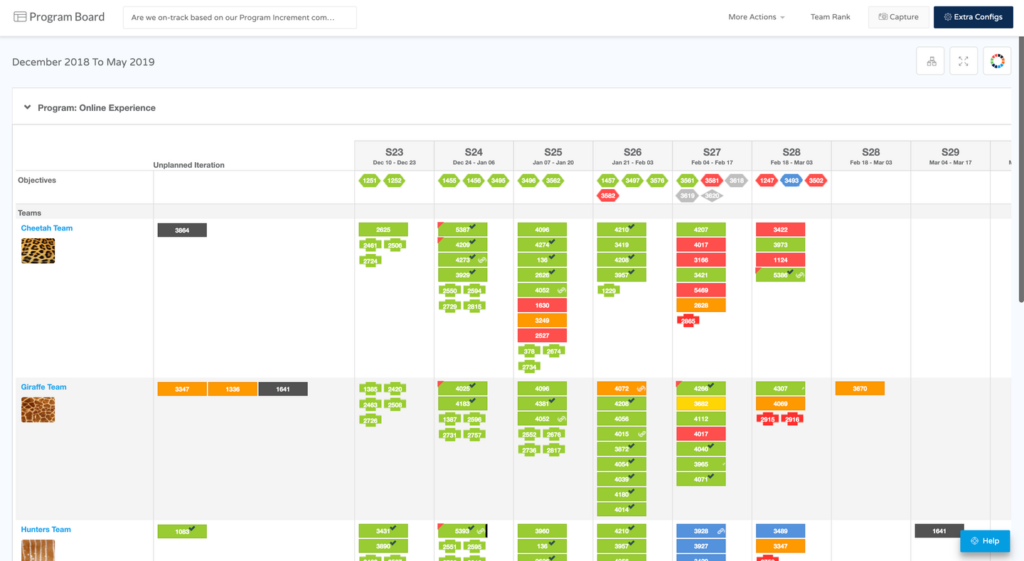Screen dimensions: 1024x561
Task: Enter fullscreen with the expand arrows icon
Action: point(963,62)
